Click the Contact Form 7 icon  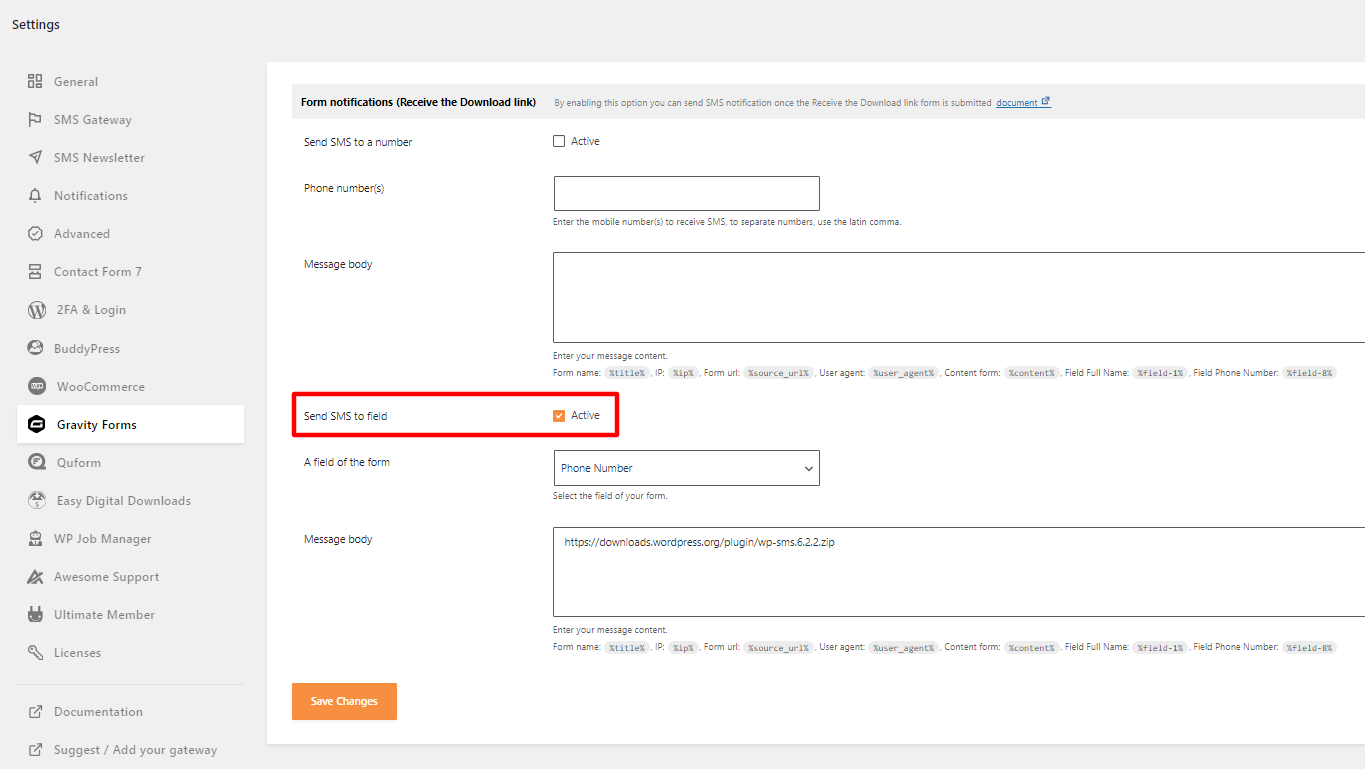(x=35, y=271)
